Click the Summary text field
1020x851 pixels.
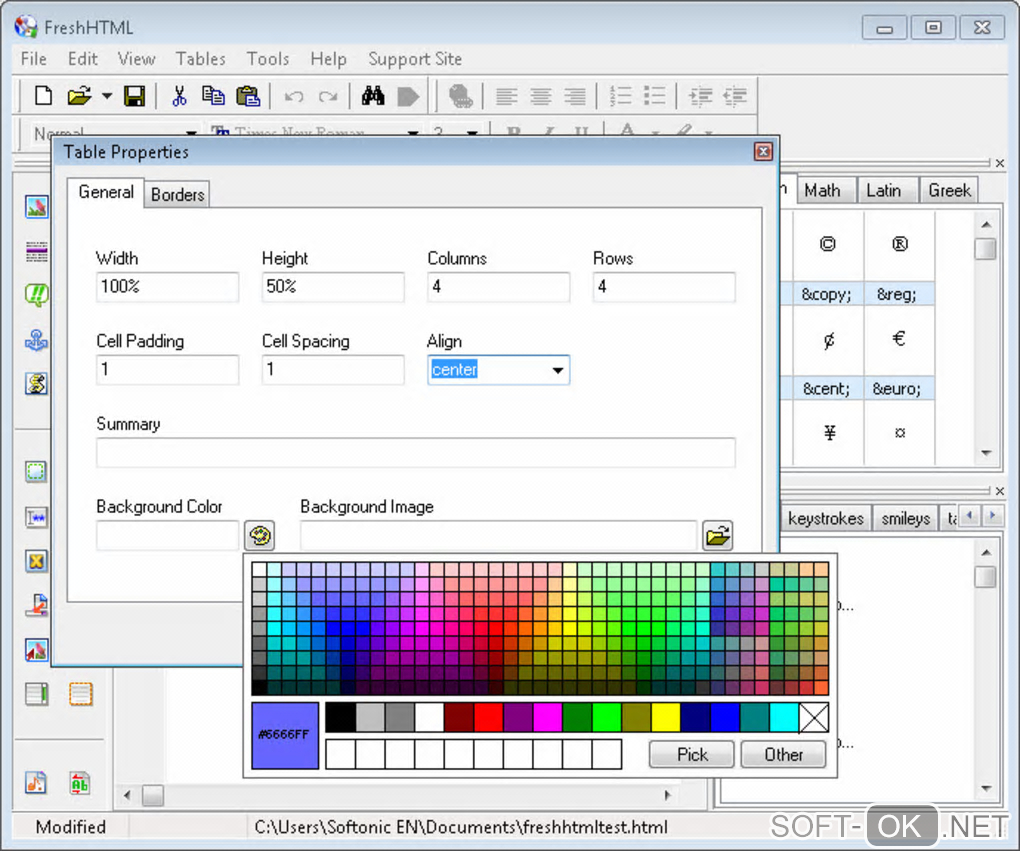click(415, 453)
